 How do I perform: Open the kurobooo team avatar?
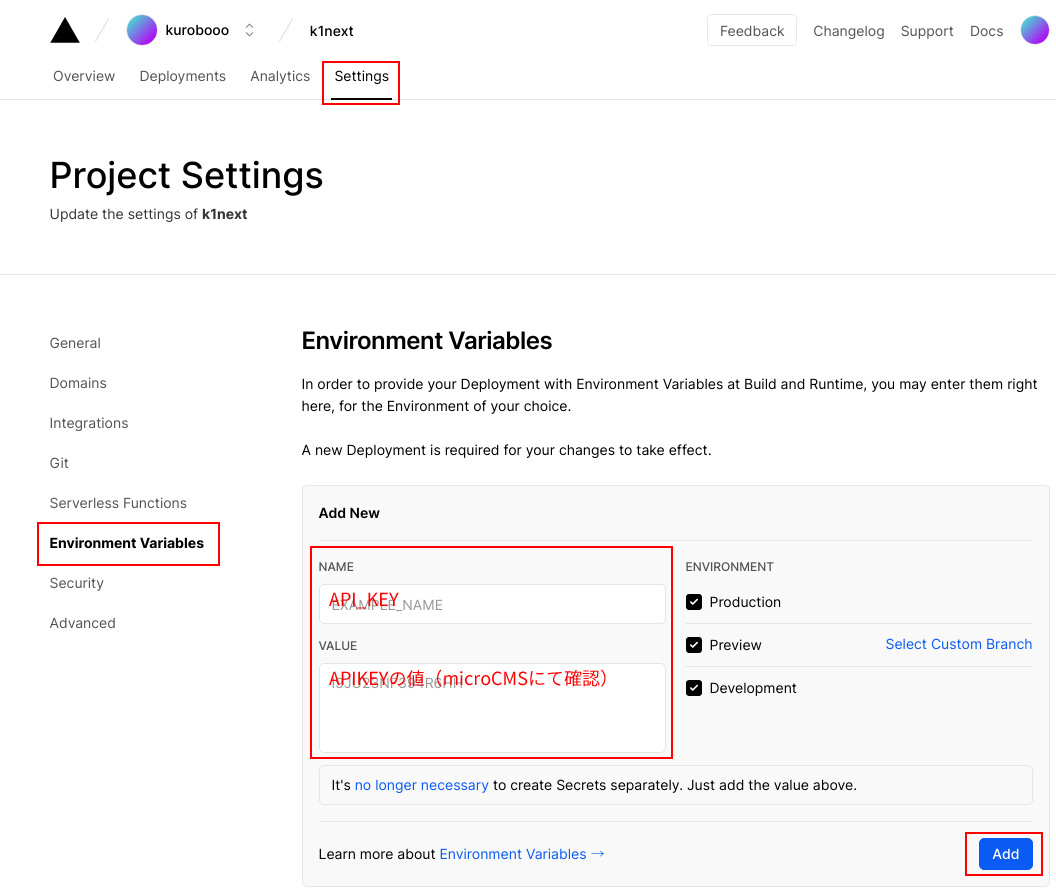coord(141,30)
